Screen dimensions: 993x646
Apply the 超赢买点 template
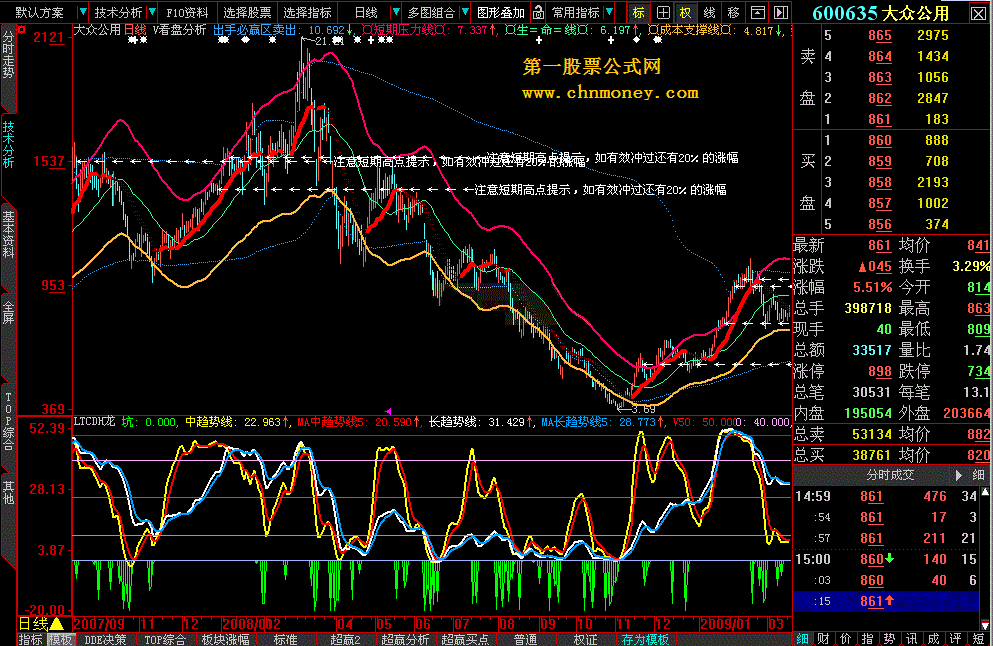pos(465,640)
